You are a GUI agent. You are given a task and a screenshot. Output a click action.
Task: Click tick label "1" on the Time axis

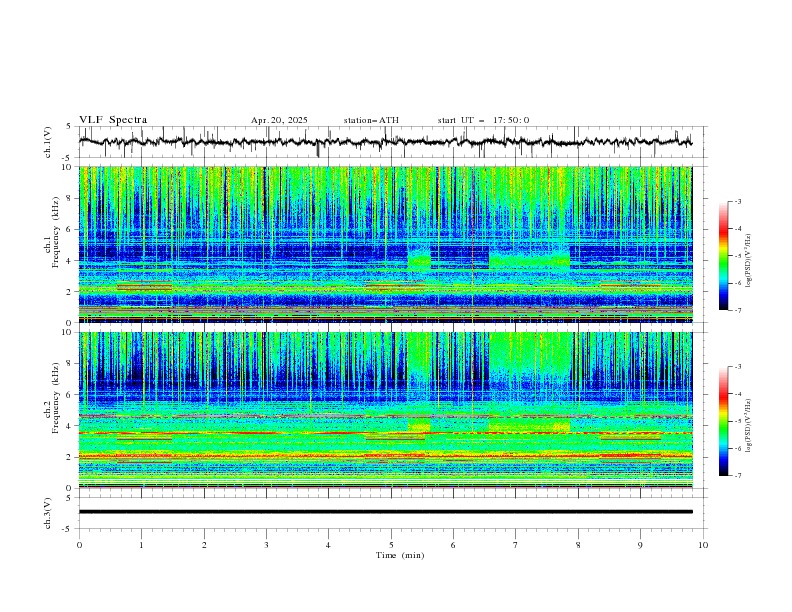141,545
